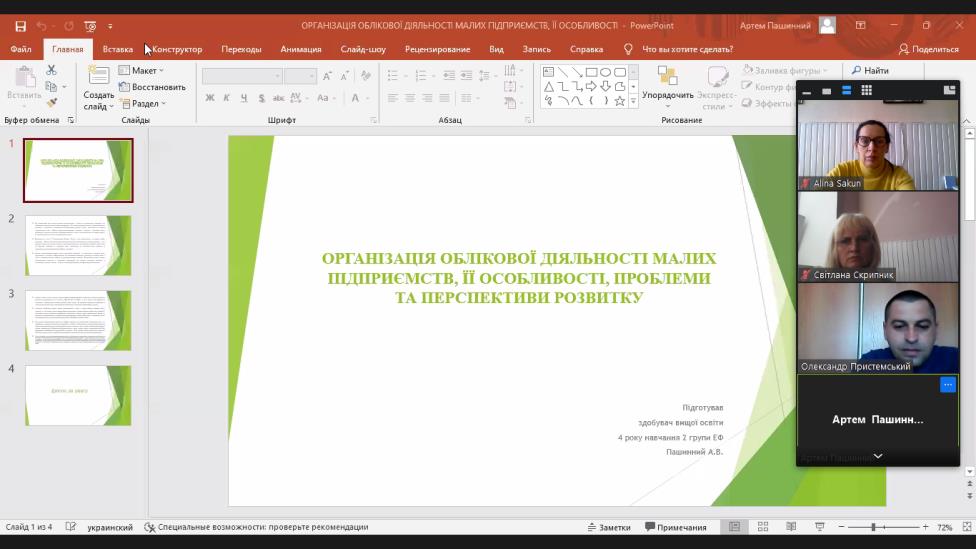The width and height of the screenshot is (976, 549).
Task: Open the Ribbon Display Options icon
Action: 860,26
